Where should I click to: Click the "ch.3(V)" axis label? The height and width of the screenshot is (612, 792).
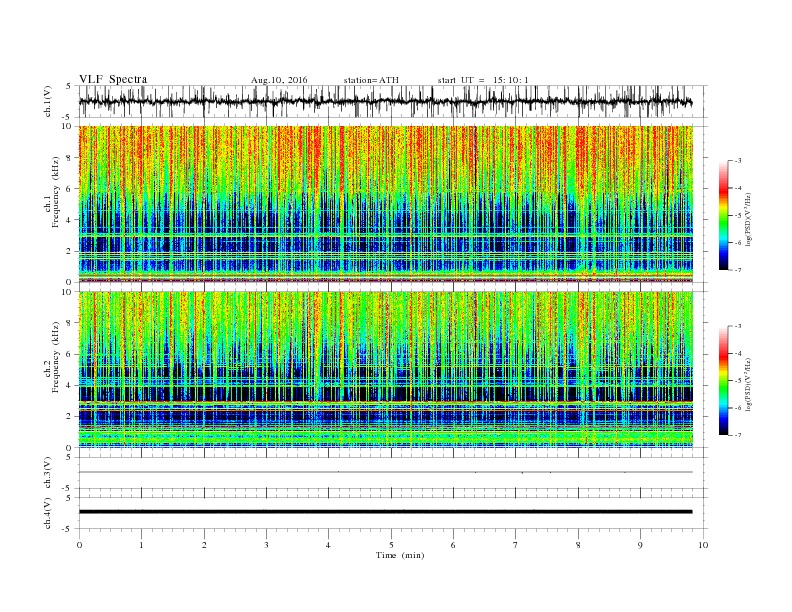[x=48, y=473]
